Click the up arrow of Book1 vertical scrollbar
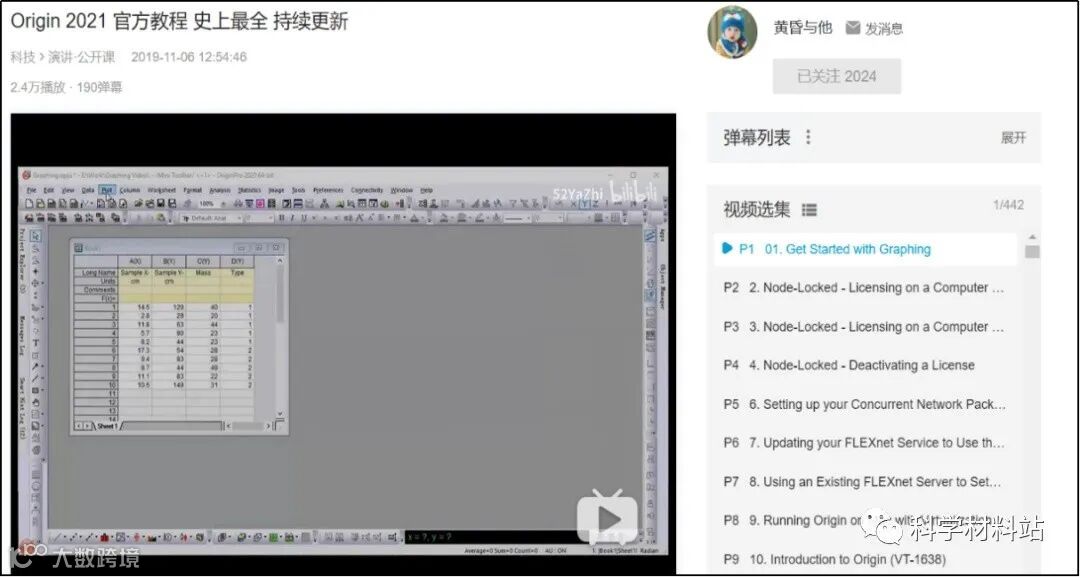Viewport: 1080px width, 577px height. coord(280,261)
